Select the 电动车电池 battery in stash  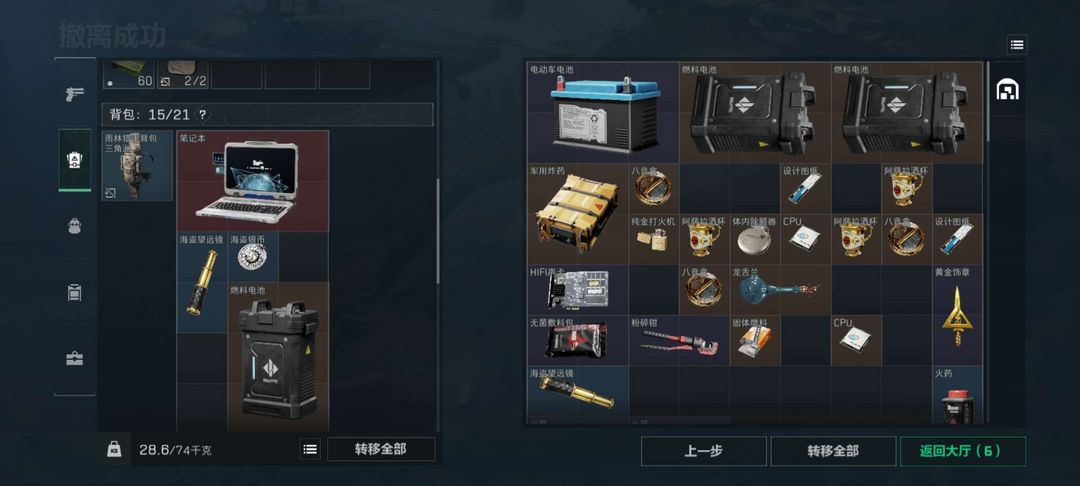tap(603, 113)
